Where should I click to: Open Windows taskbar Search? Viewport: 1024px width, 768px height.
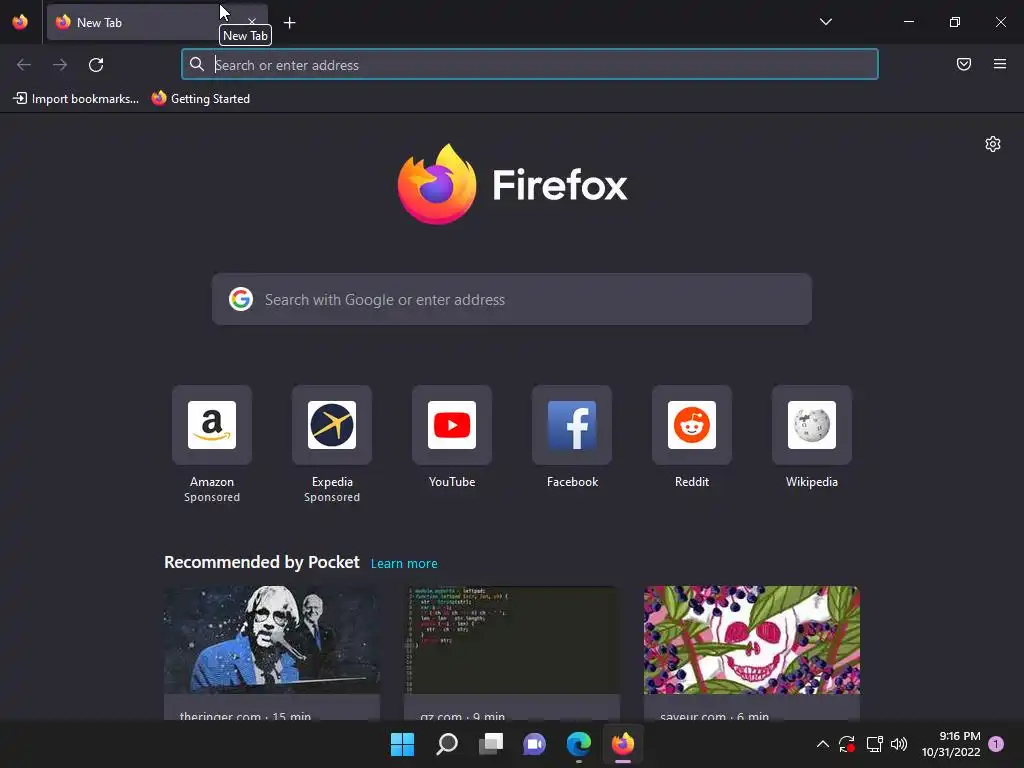click(x=447, y=744)
